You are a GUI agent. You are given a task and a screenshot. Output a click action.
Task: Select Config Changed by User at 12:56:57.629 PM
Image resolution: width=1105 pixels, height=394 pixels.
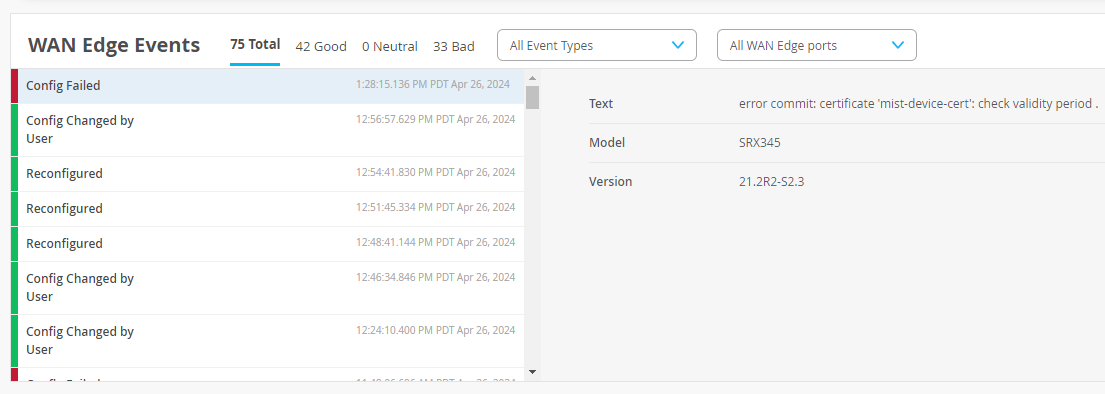click(x=268, y=130)
